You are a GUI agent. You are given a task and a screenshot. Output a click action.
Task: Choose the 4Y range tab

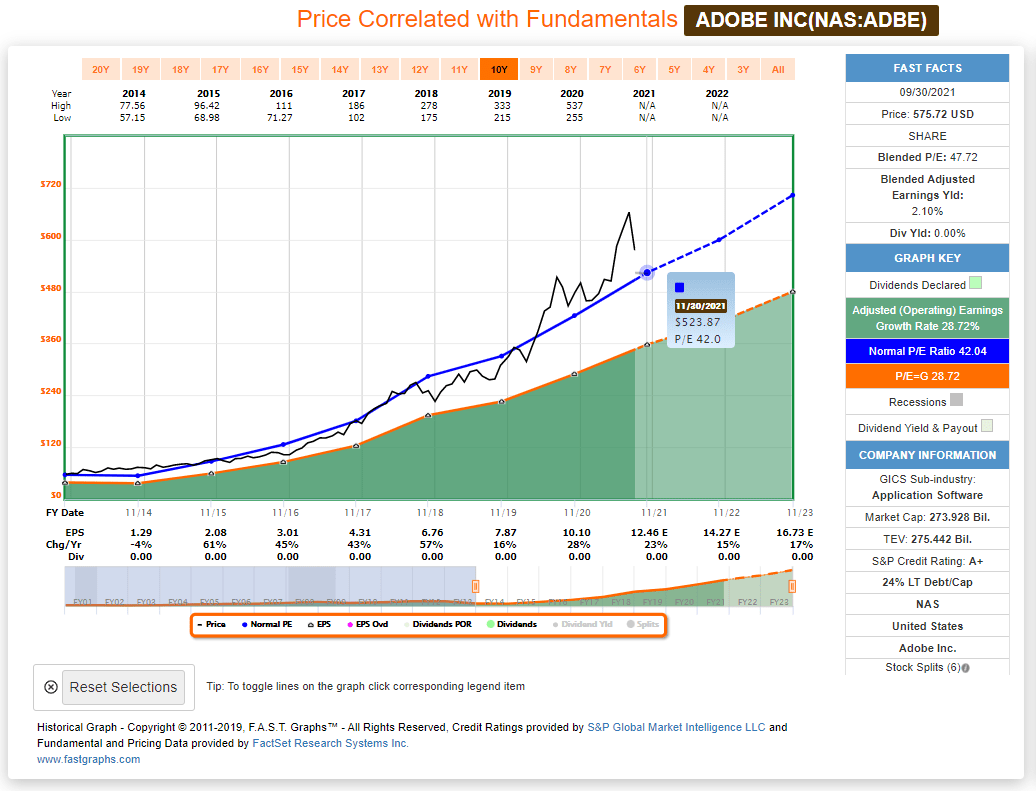(x=708, y=69)
